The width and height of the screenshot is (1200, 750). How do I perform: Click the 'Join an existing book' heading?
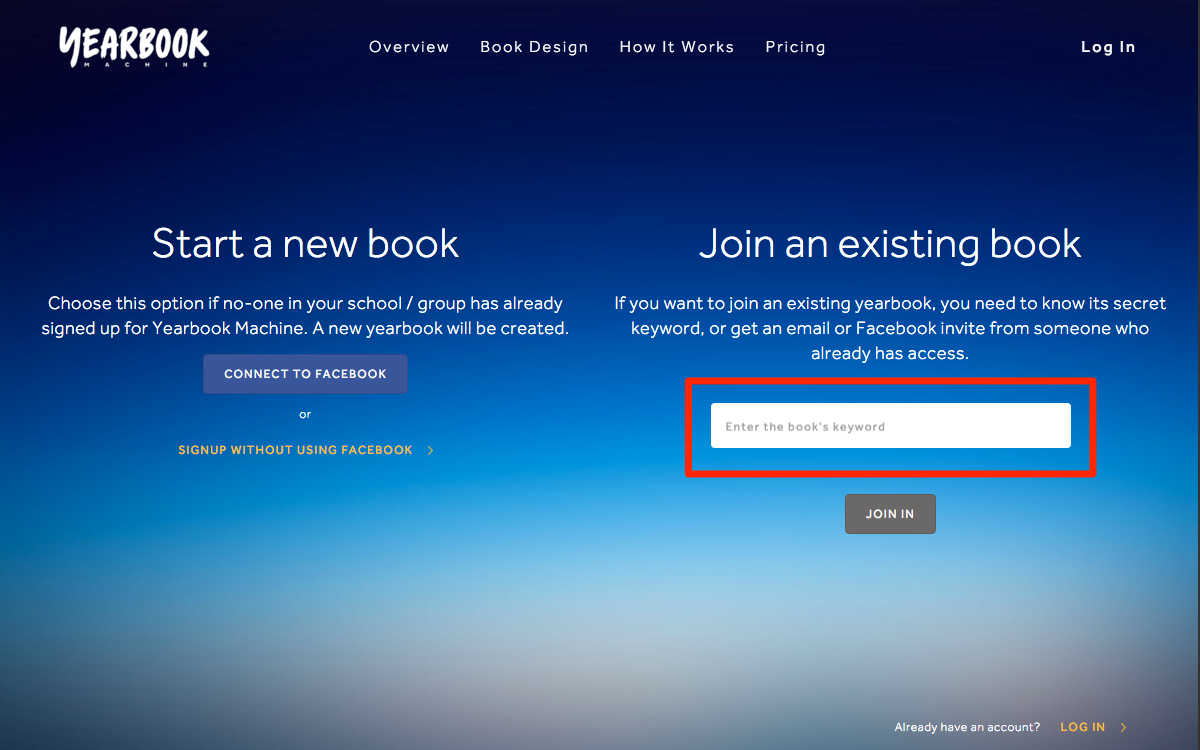pos(890,244)
